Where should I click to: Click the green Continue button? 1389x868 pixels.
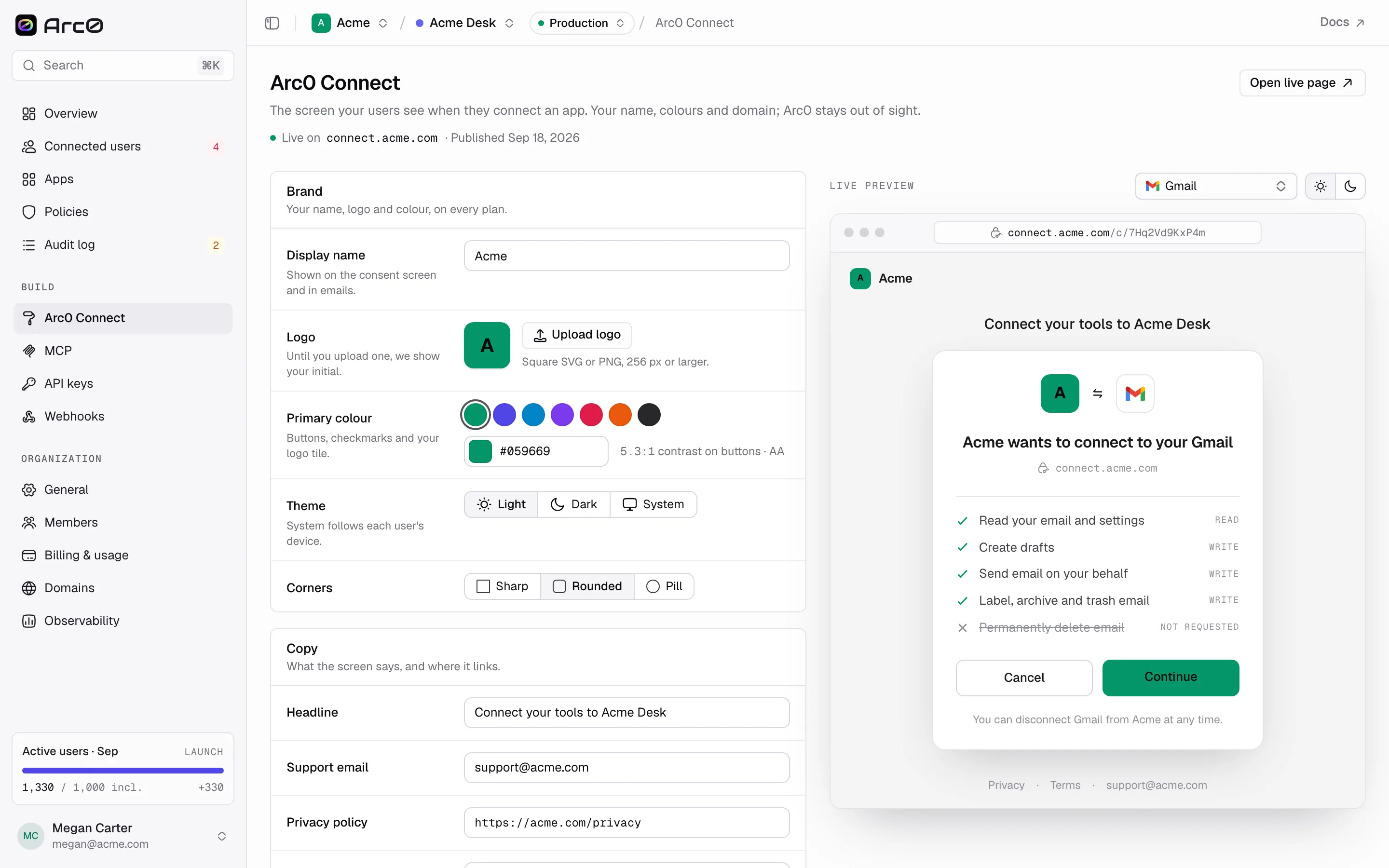click(x=1171, y=678)
